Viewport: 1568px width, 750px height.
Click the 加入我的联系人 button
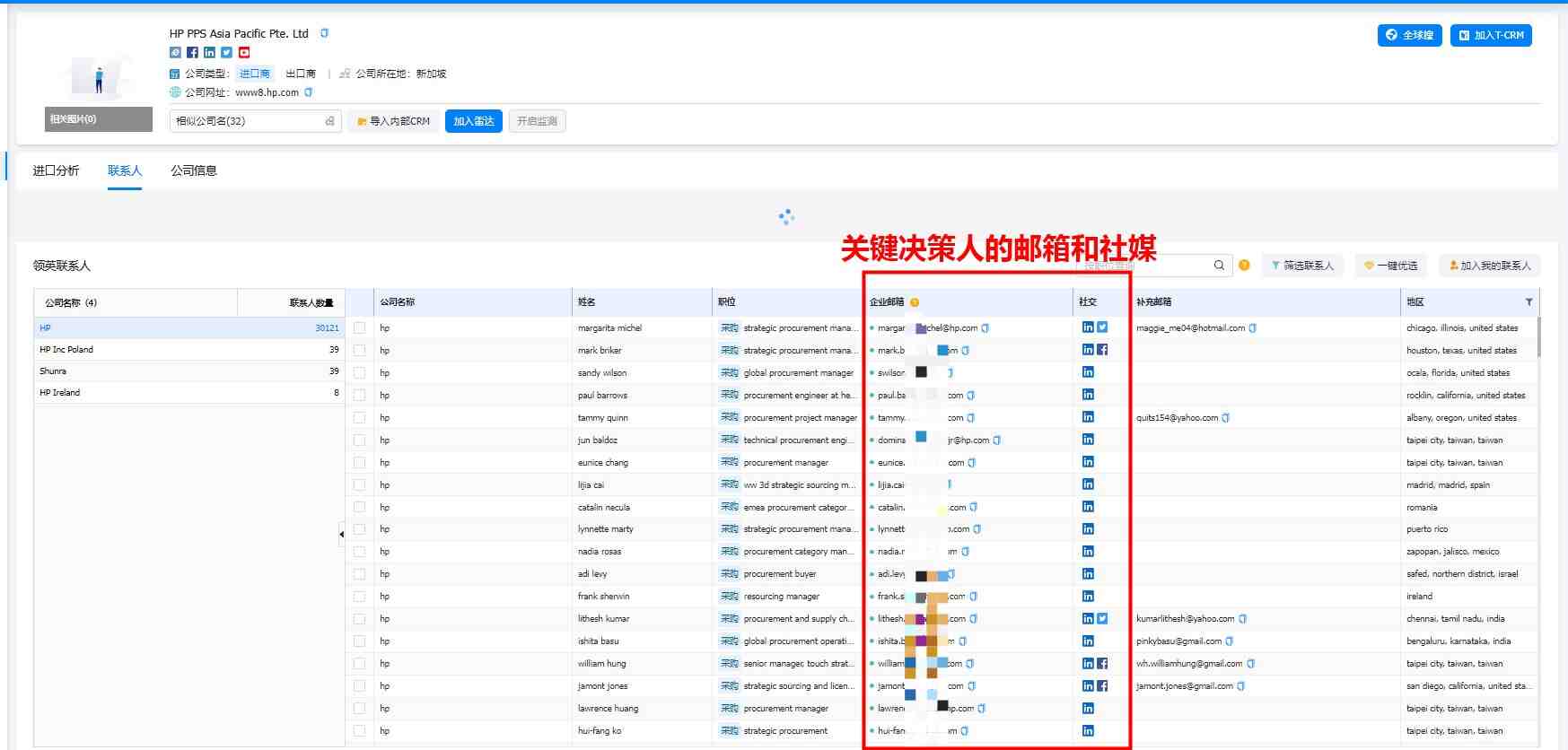coord(1490,266)
